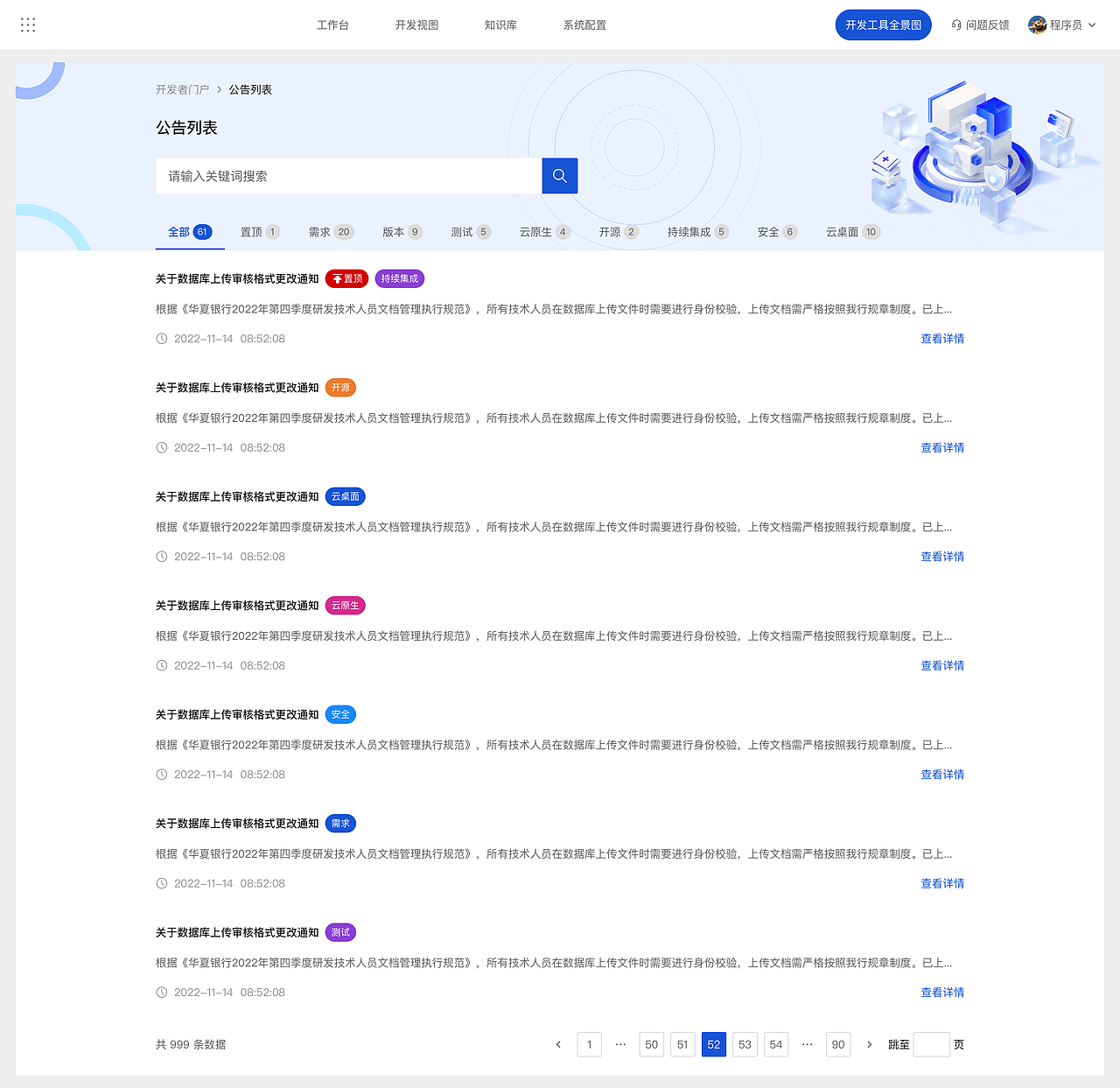Click the purple 测试 tag badge

pyautogui.click(x=340, y=933)
